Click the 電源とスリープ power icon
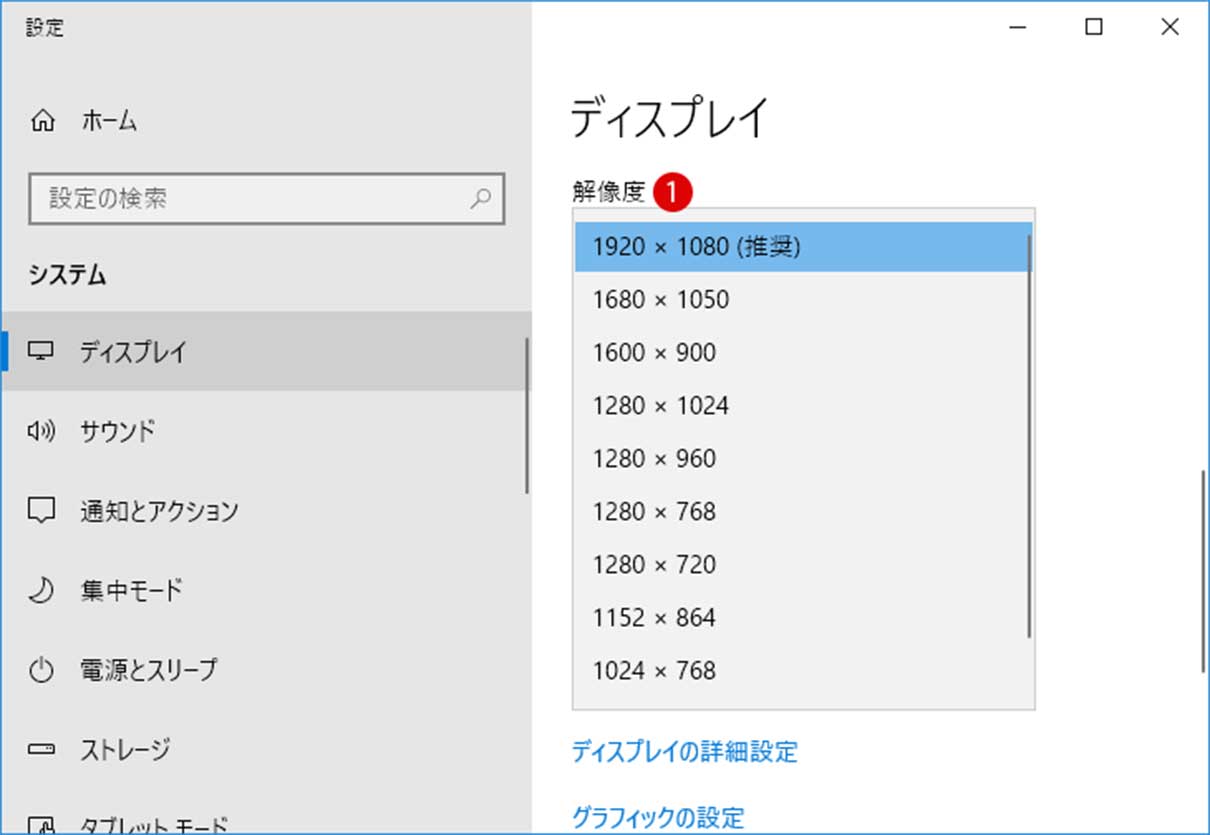The height and width of the screenshot is (835, 1210). pos(41,669)
